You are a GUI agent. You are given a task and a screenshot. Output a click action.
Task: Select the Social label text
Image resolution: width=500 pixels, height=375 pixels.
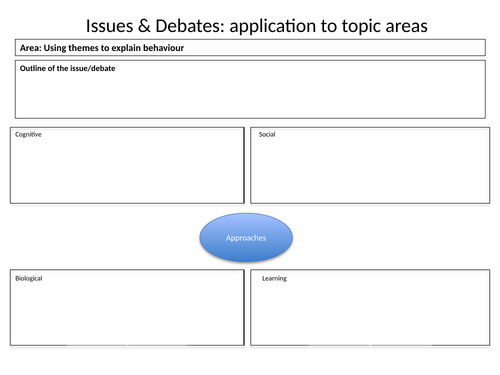pos(267,134)
